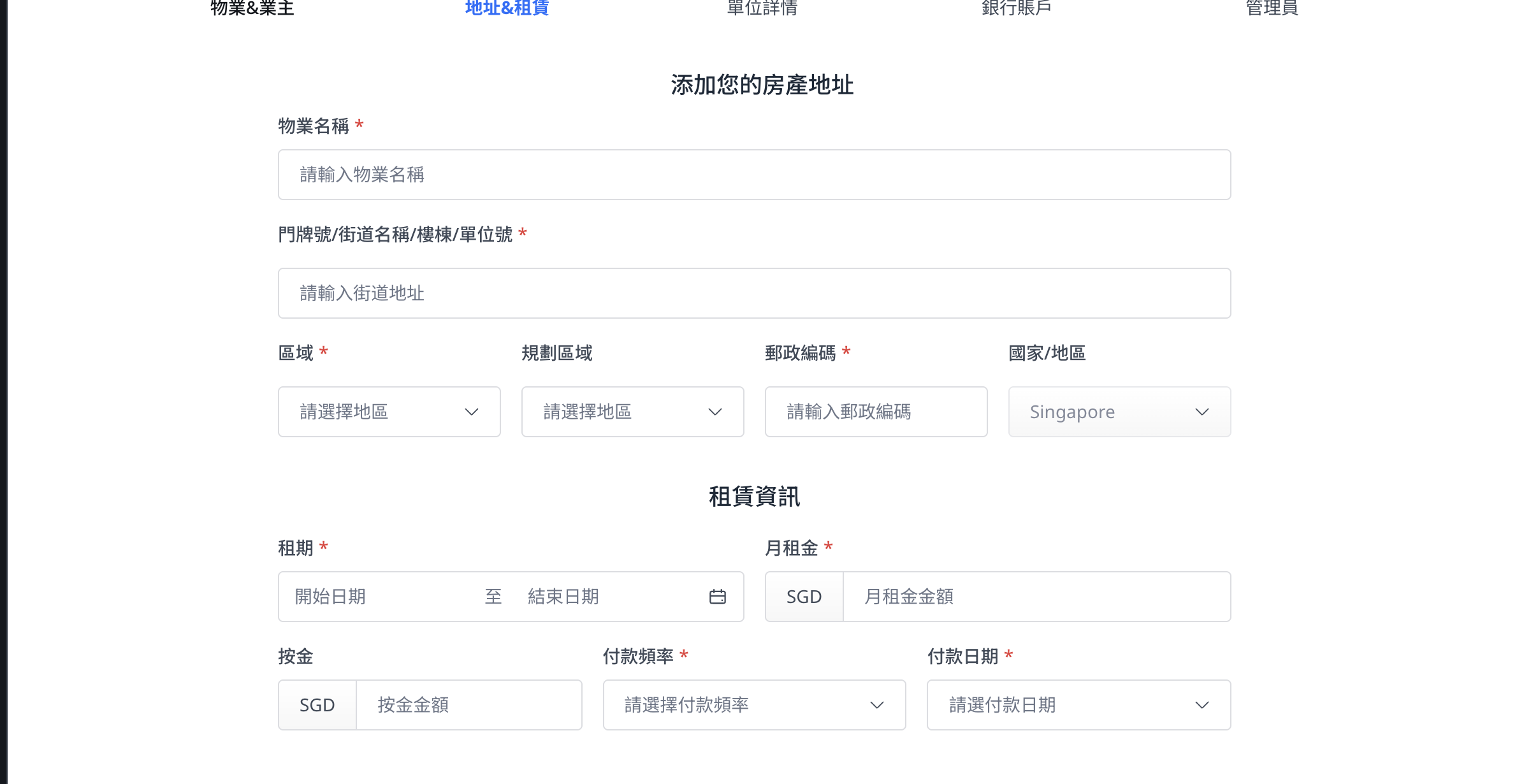
Task: Open the Singapore country dropdown
Action: click(1120, 412)
